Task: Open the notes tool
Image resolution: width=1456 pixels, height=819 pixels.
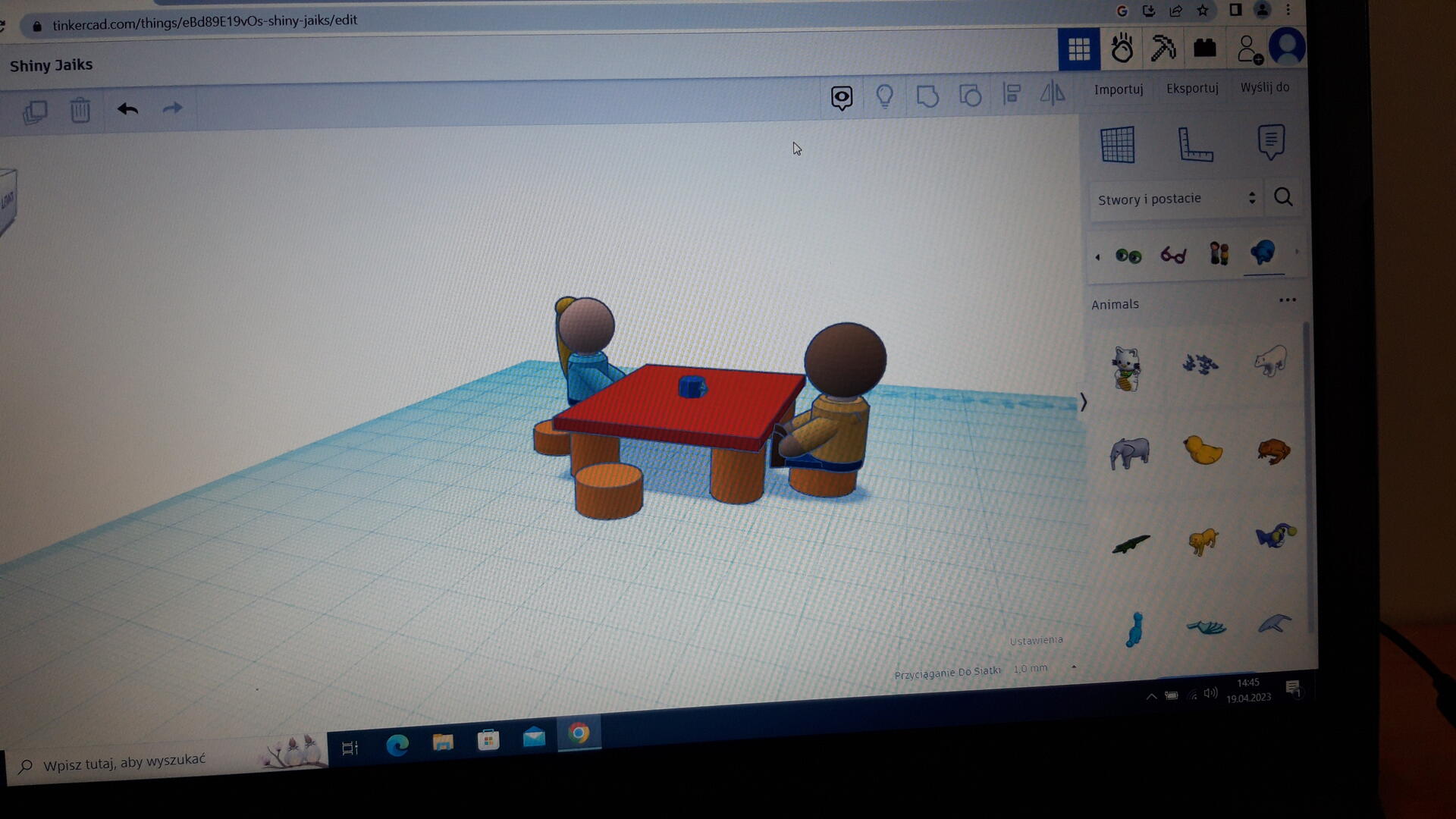Action: 1271,142
